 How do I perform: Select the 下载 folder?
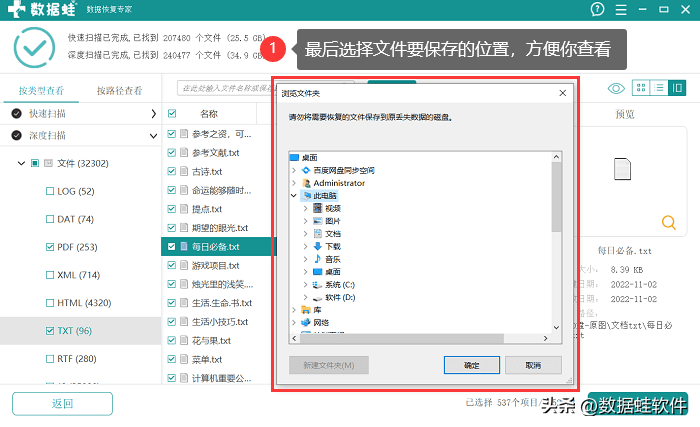pyautogui.click(x=327, y=247)
